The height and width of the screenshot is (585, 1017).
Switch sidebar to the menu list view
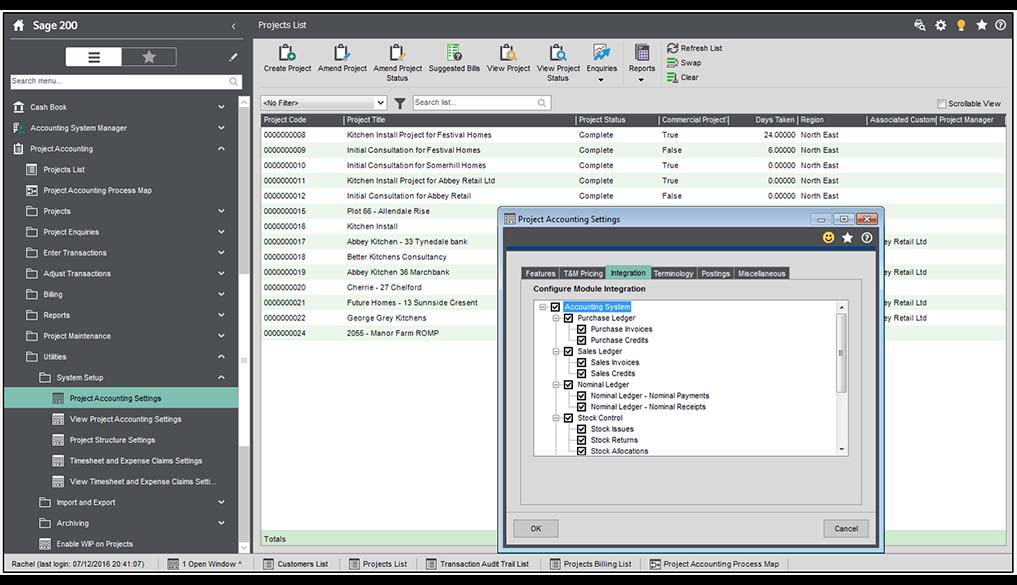tap(93, 57)
